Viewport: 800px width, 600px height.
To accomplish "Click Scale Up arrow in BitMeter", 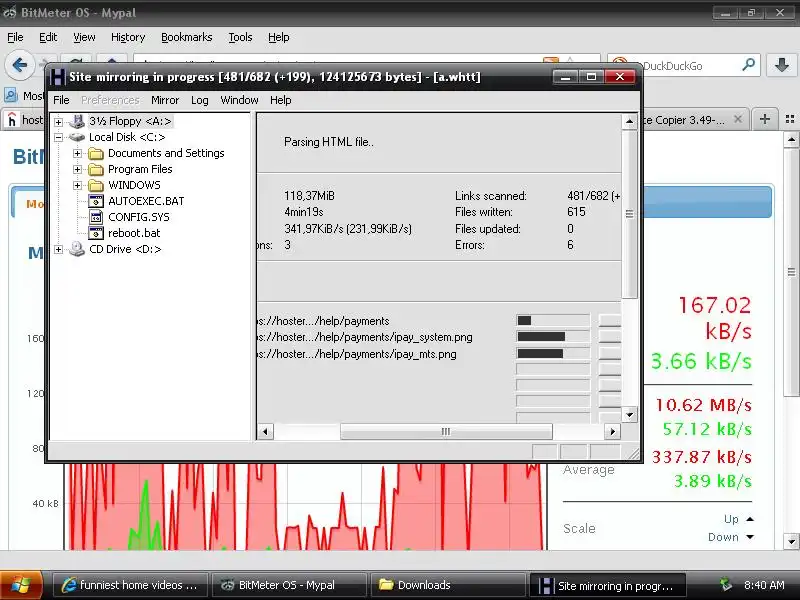I will [750, 519].
